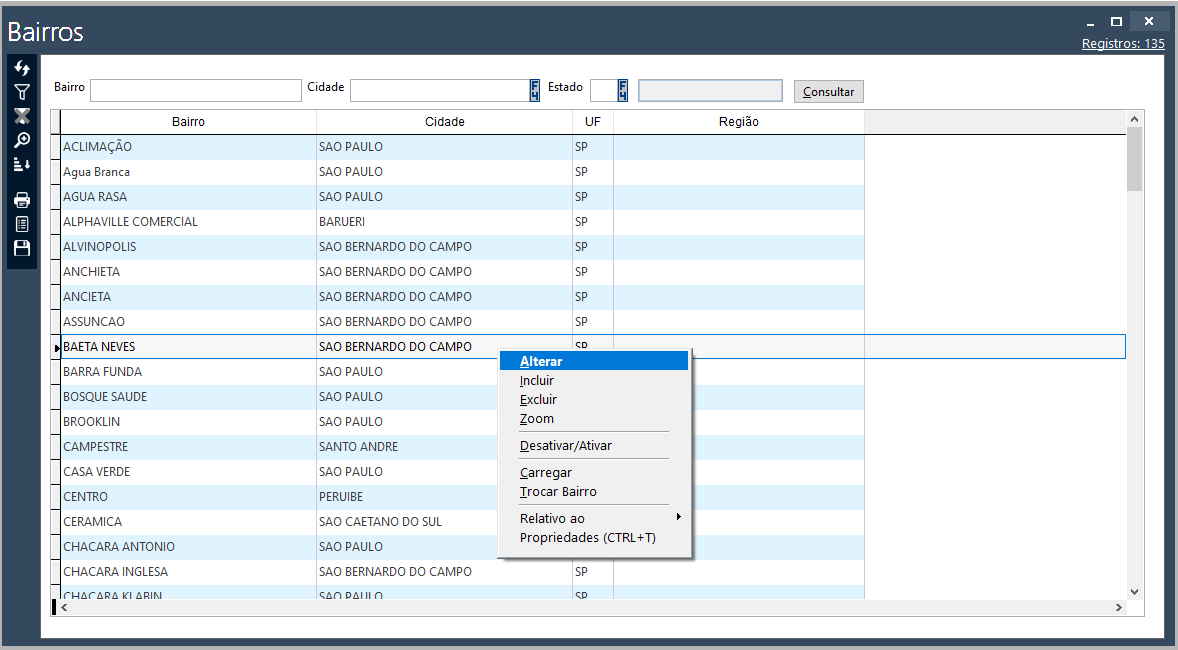1178x650 pixels.
Task: Print the list using the printer icon
Action: tap(22, 200)
